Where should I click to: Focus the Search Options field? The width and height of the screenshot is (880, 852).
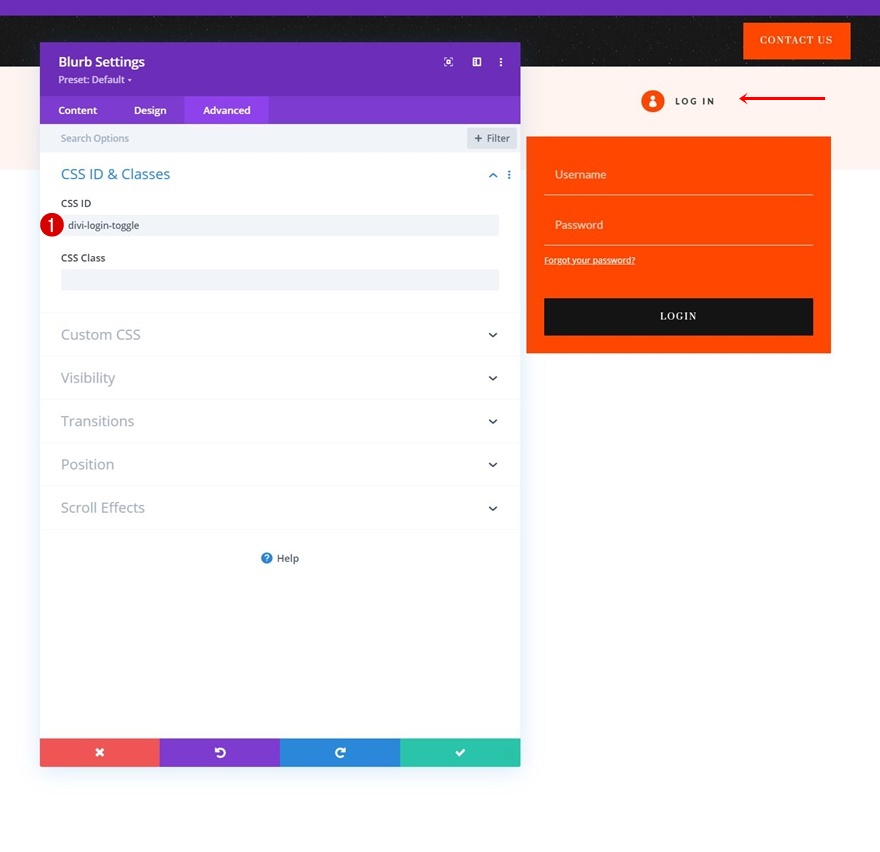click(x=253, y=138)
